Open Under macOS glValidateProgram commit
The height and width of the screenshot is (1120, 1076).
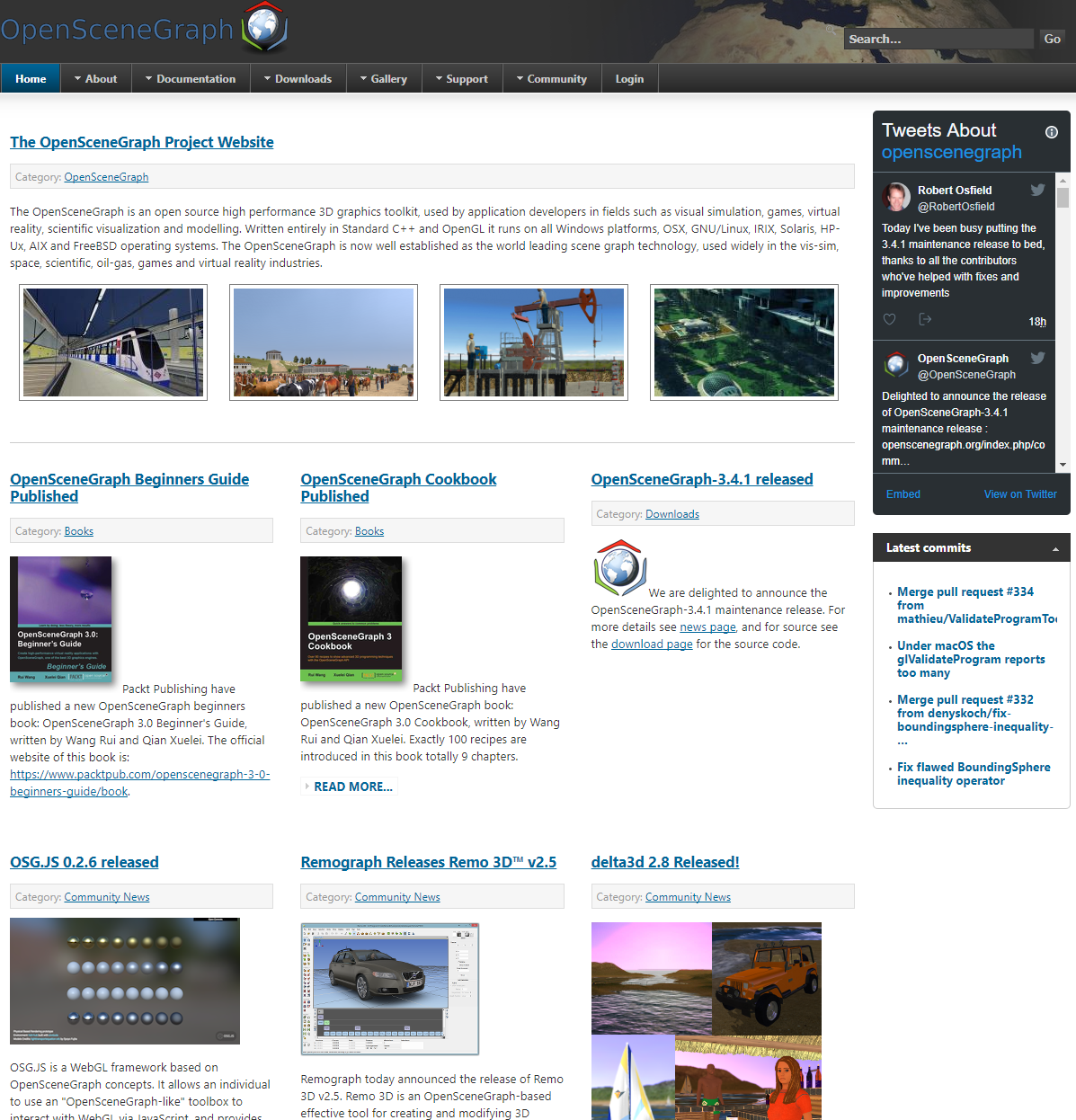(x=971, y=659)
